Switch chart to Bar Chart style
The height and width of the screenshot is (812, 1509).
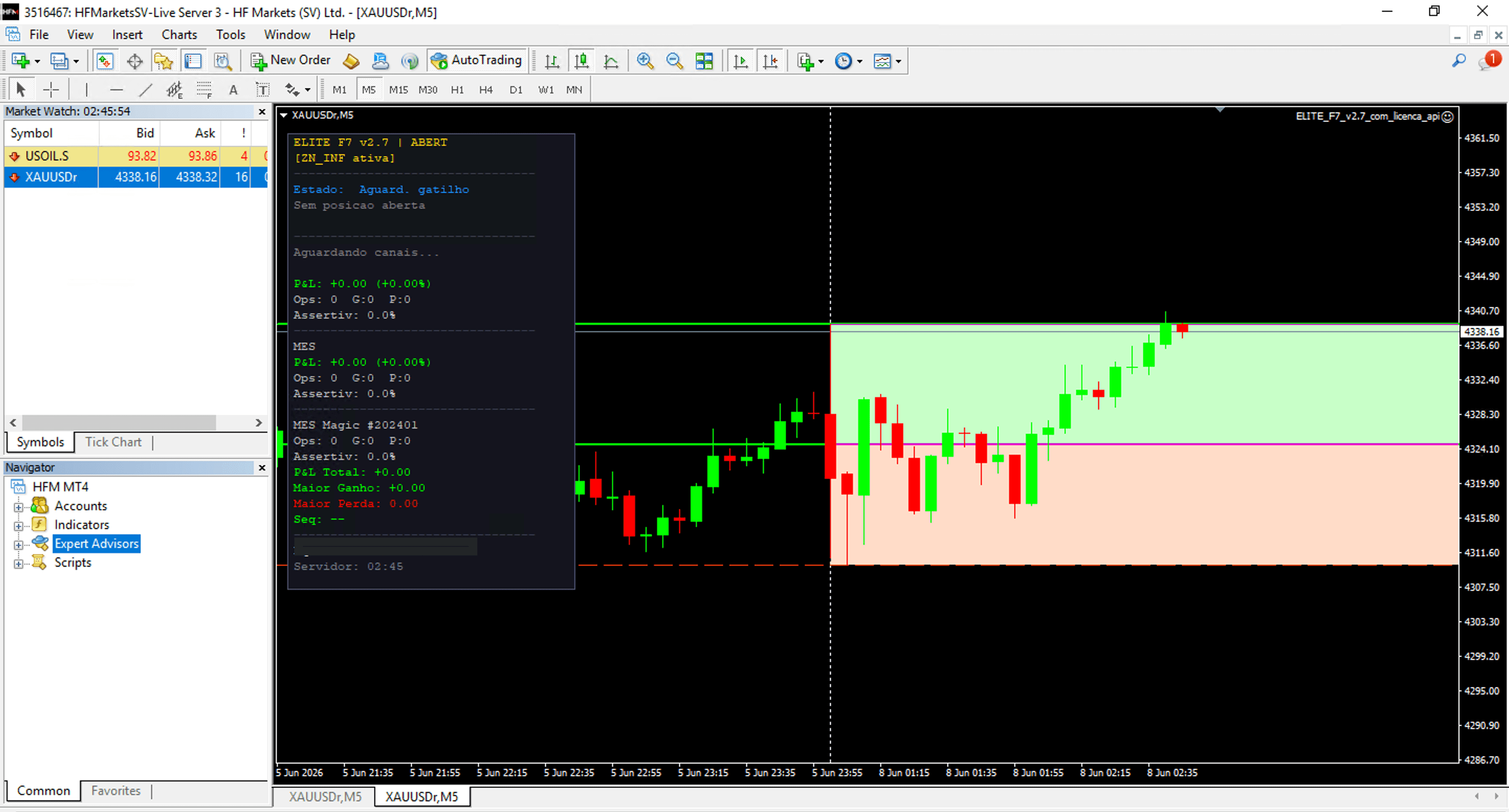(552, 61)
